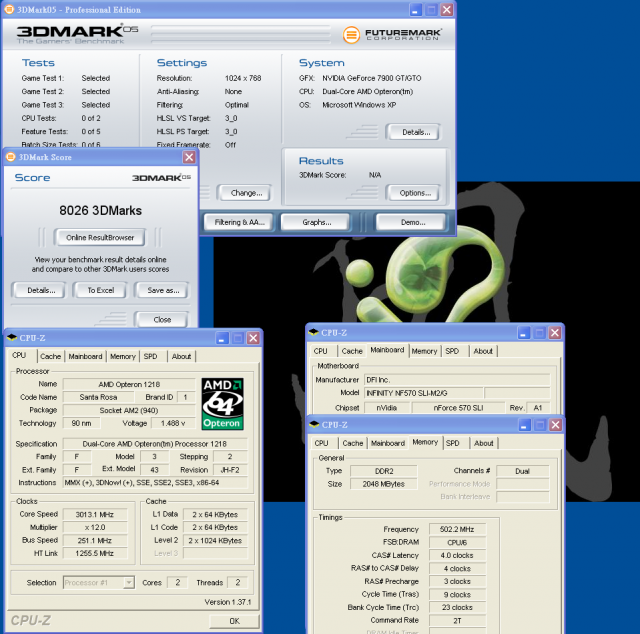Image resolution: width=640 pixels, height=634 pixels.
Task: Select CPU tab in CPU-Z Mainboard window
Action: coord(320,351)
